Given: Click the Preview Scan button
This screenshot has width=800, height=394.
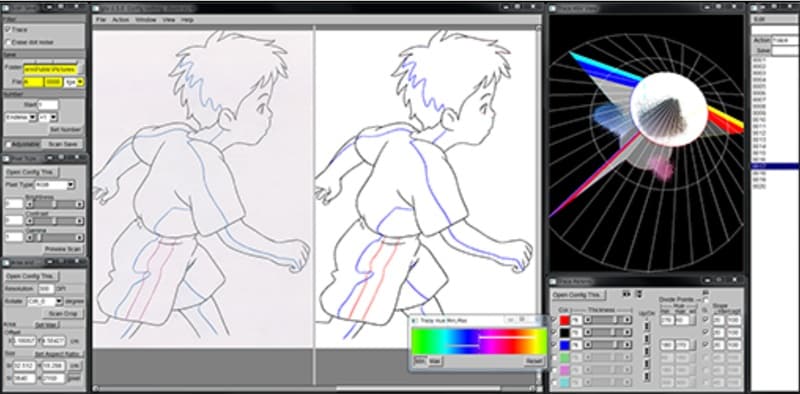Looking at the screenshot, I should [63, 250].
